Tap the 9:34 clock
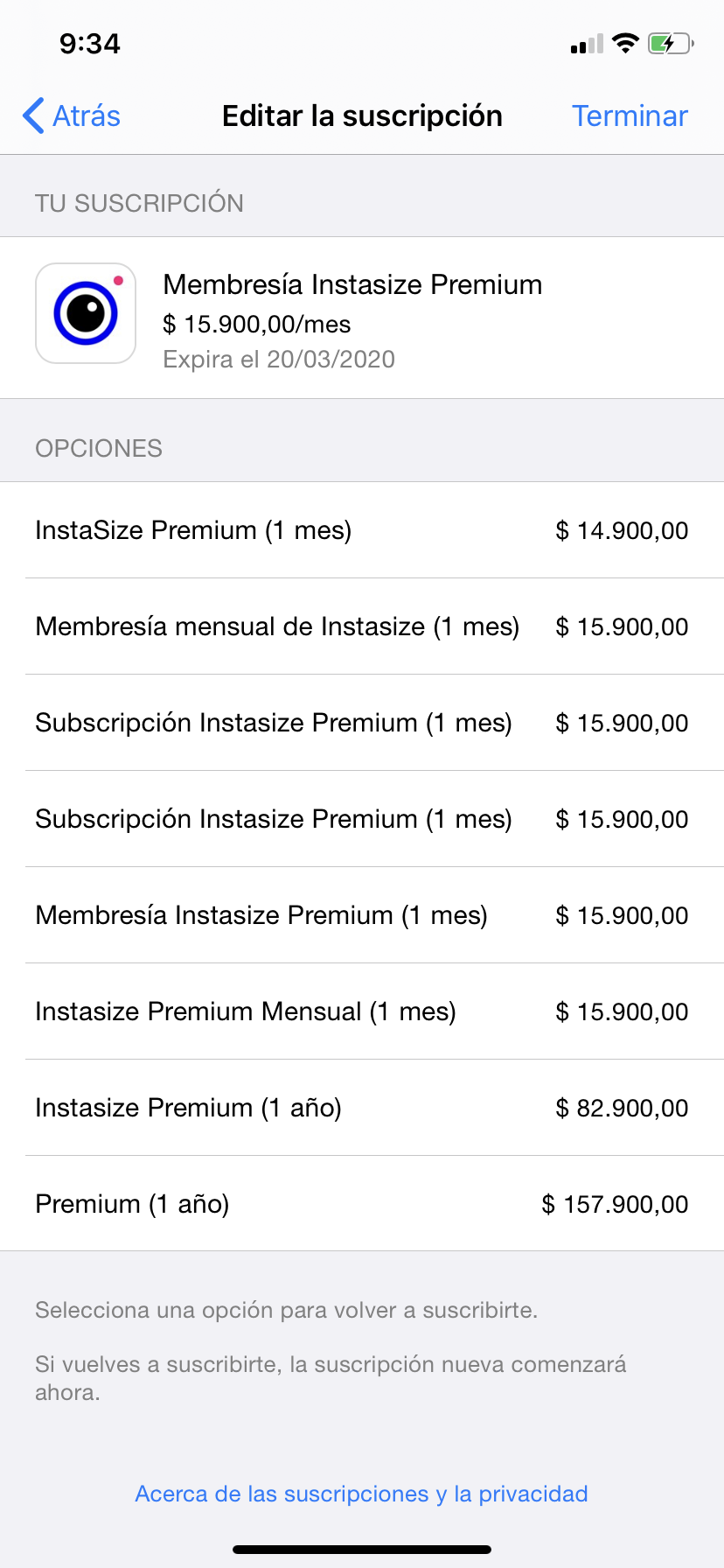The width and height of the screenshot is (724, 1568). pos(90,44)
